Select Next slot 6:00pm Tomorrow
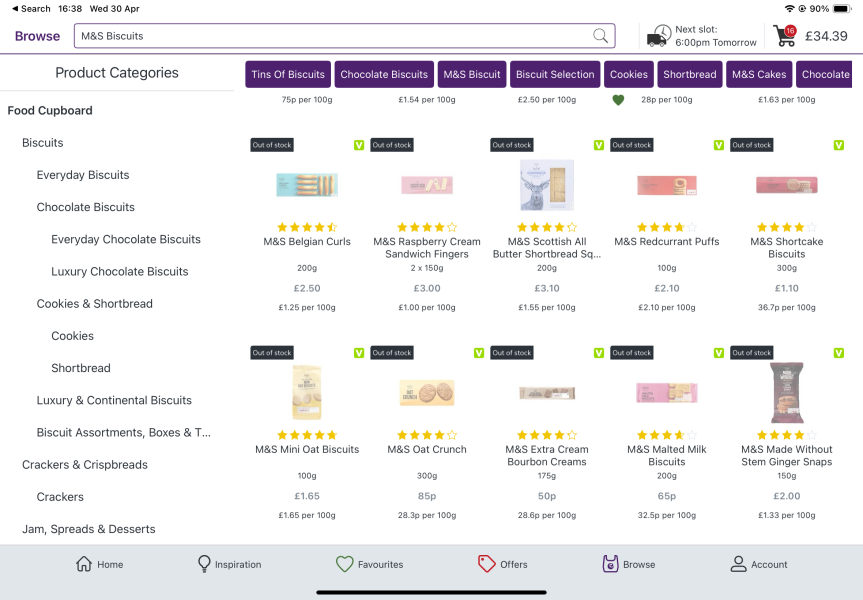 [x=715, y=36]
